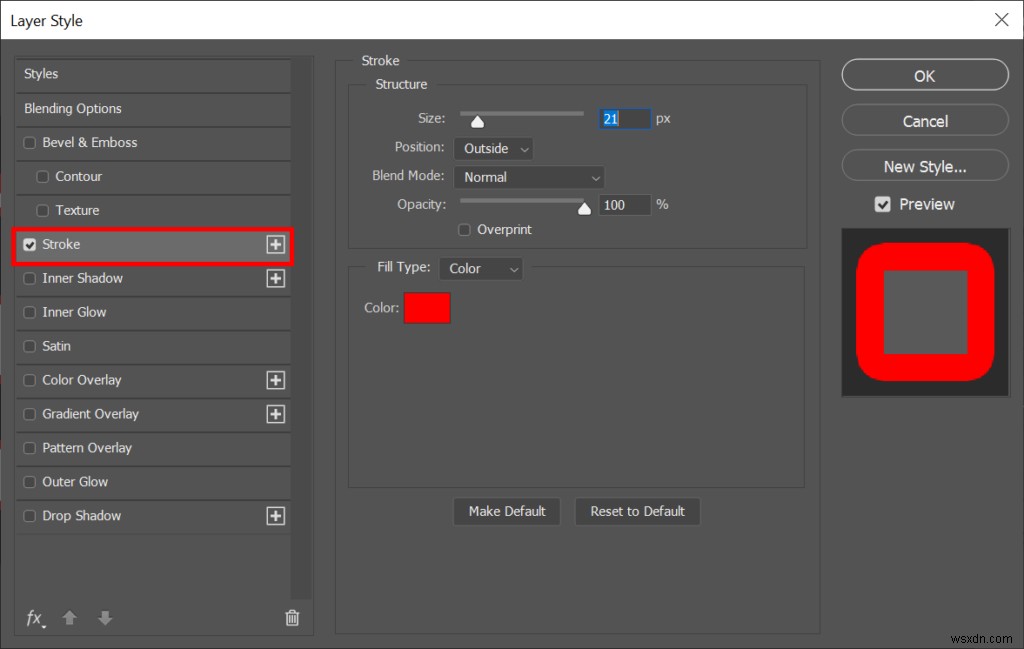Add another Drop Shadow using its plus icon
The image size is (1024, 649).
pos(277,516)
